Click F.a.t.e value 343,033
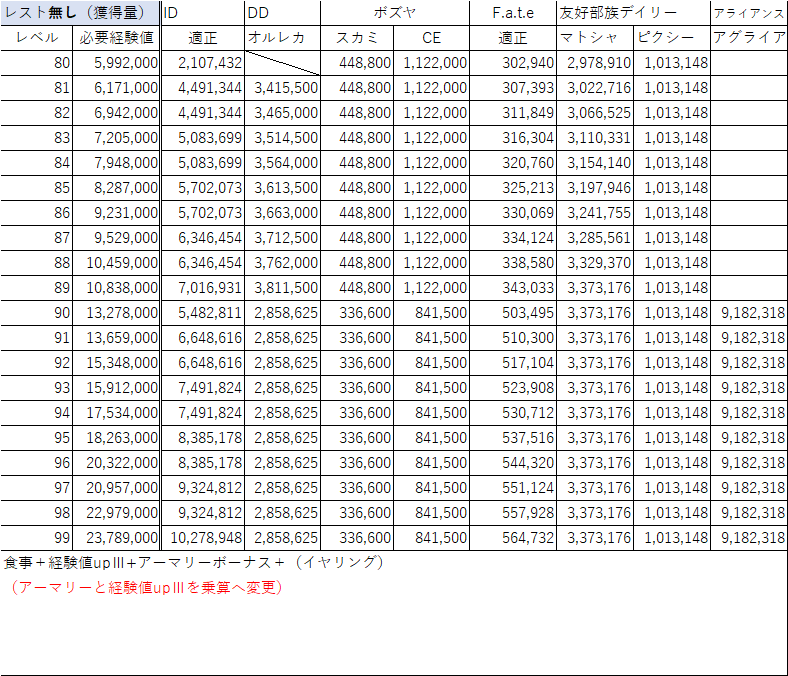 click(x=513, y=288)
